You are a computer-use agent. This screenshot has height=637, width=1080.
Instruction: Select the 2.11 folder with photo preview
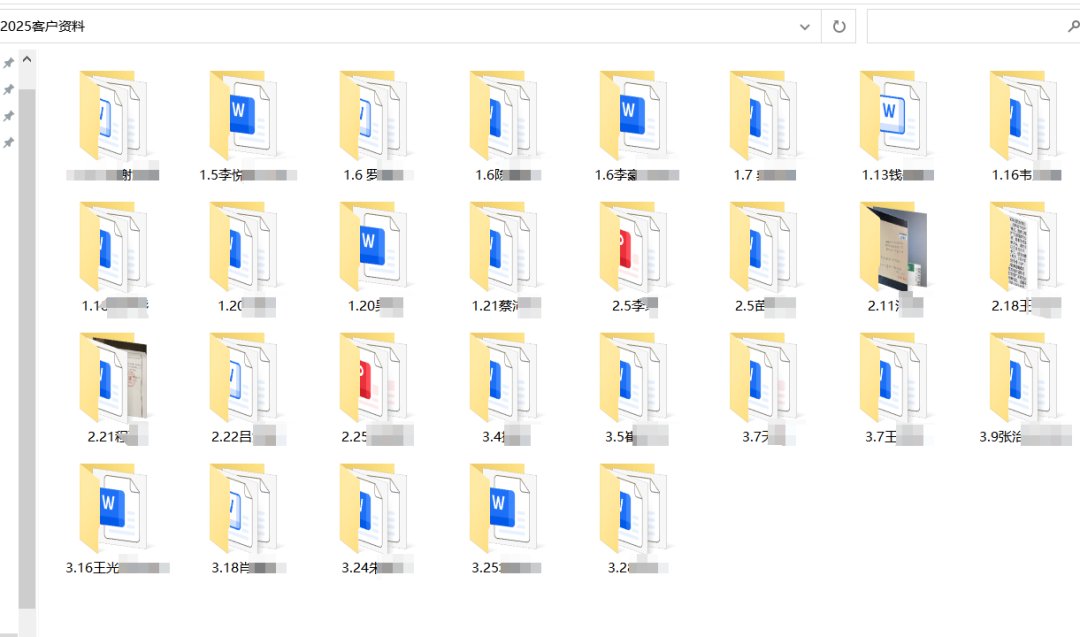pyautogui.click(x=894, y=257)
